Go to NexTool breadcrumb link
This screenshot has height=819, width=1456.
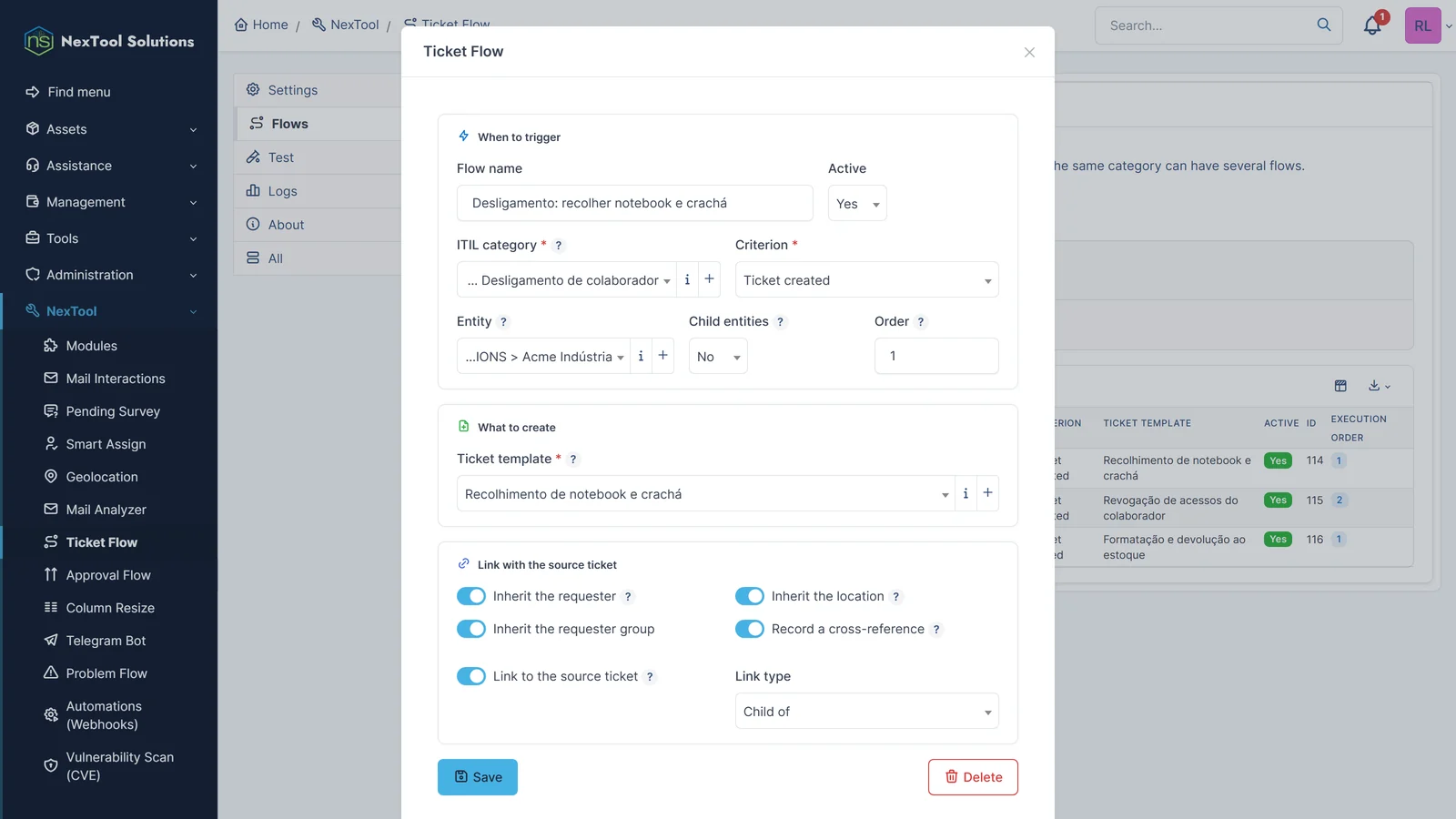346,25
